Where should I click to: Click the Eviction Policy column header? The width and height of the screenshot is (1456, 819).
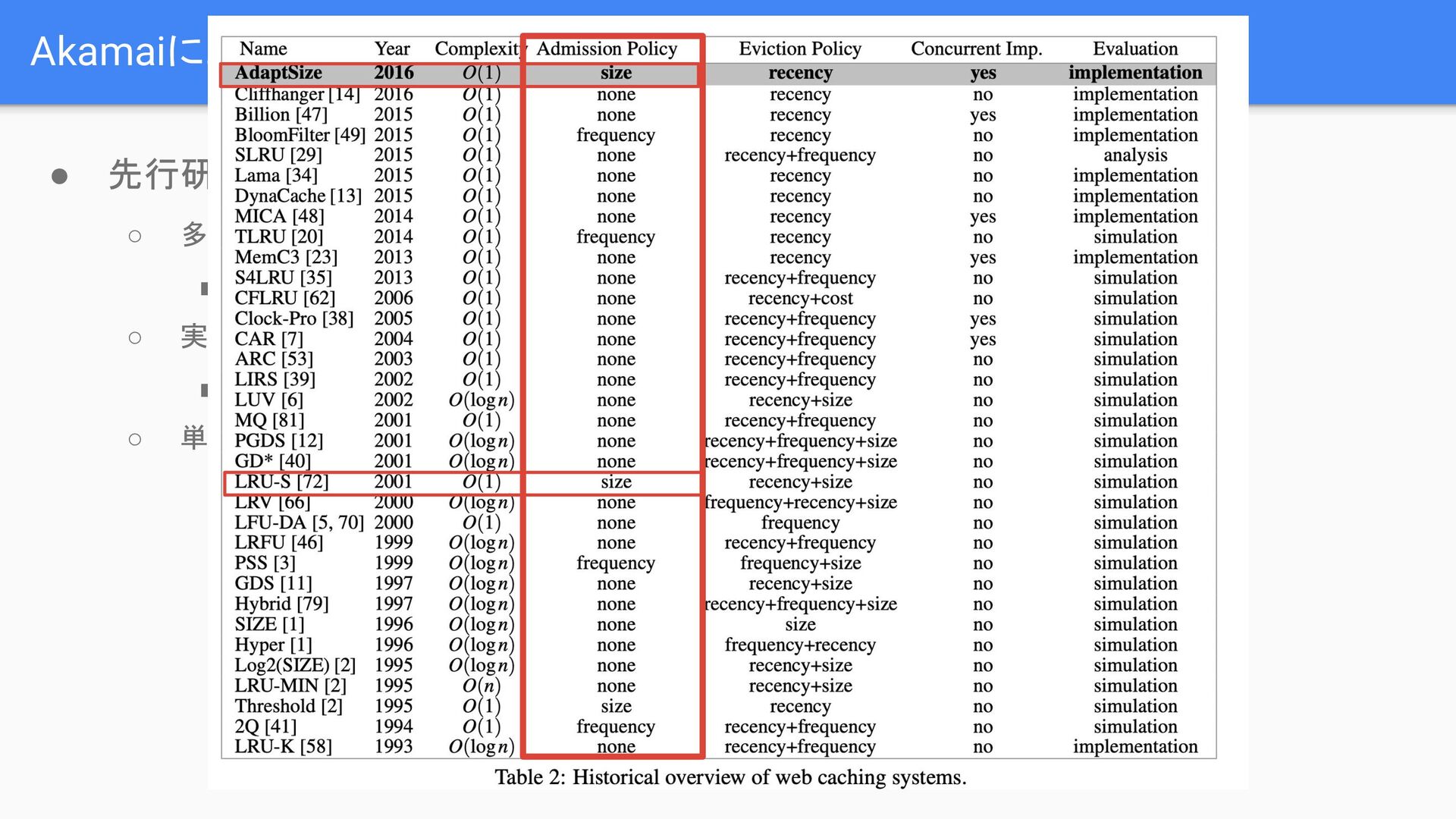pyautogui.click(x=800, y=49)
